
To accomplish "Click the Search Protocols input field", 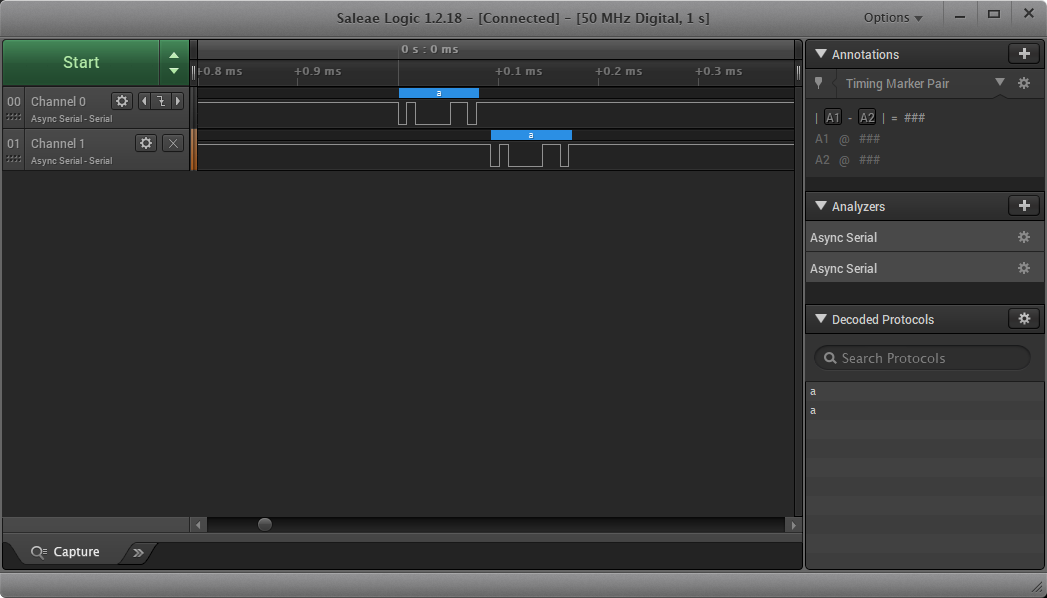I will pos(922,358).
